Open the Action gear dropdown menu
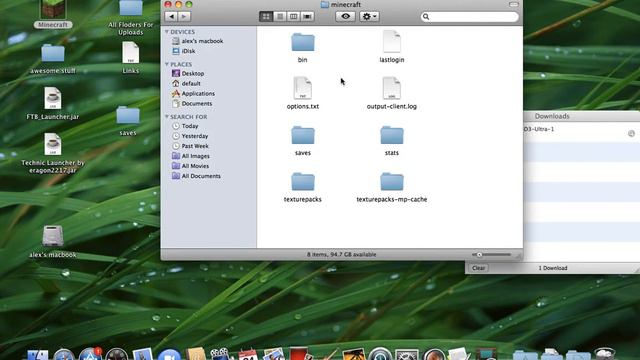Screen dimensions: 640x360 click(369, 16)
